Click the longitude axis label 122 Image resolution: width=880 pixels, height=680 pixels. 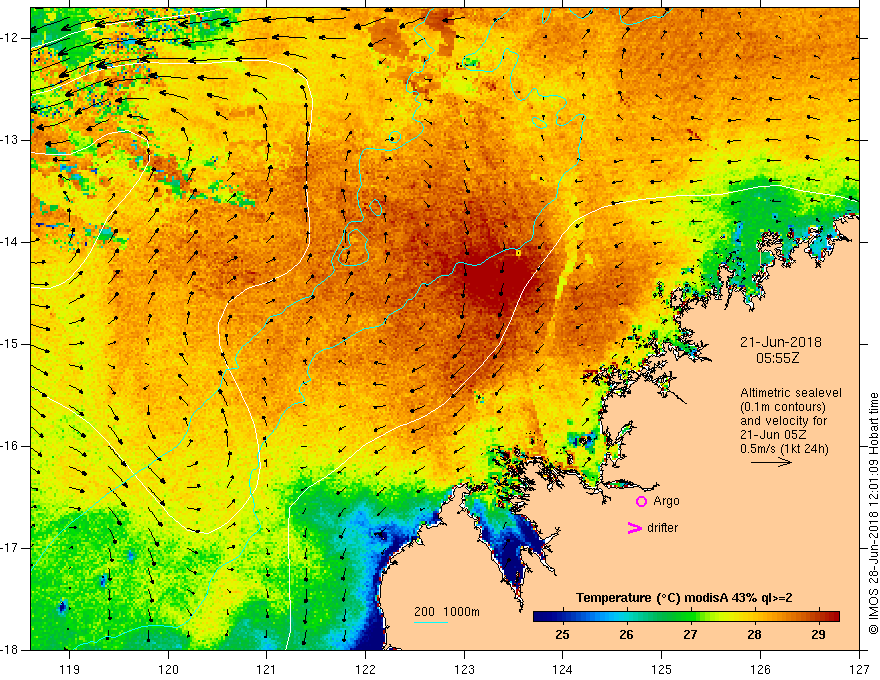pyautogui.click(x=365, y=669)
